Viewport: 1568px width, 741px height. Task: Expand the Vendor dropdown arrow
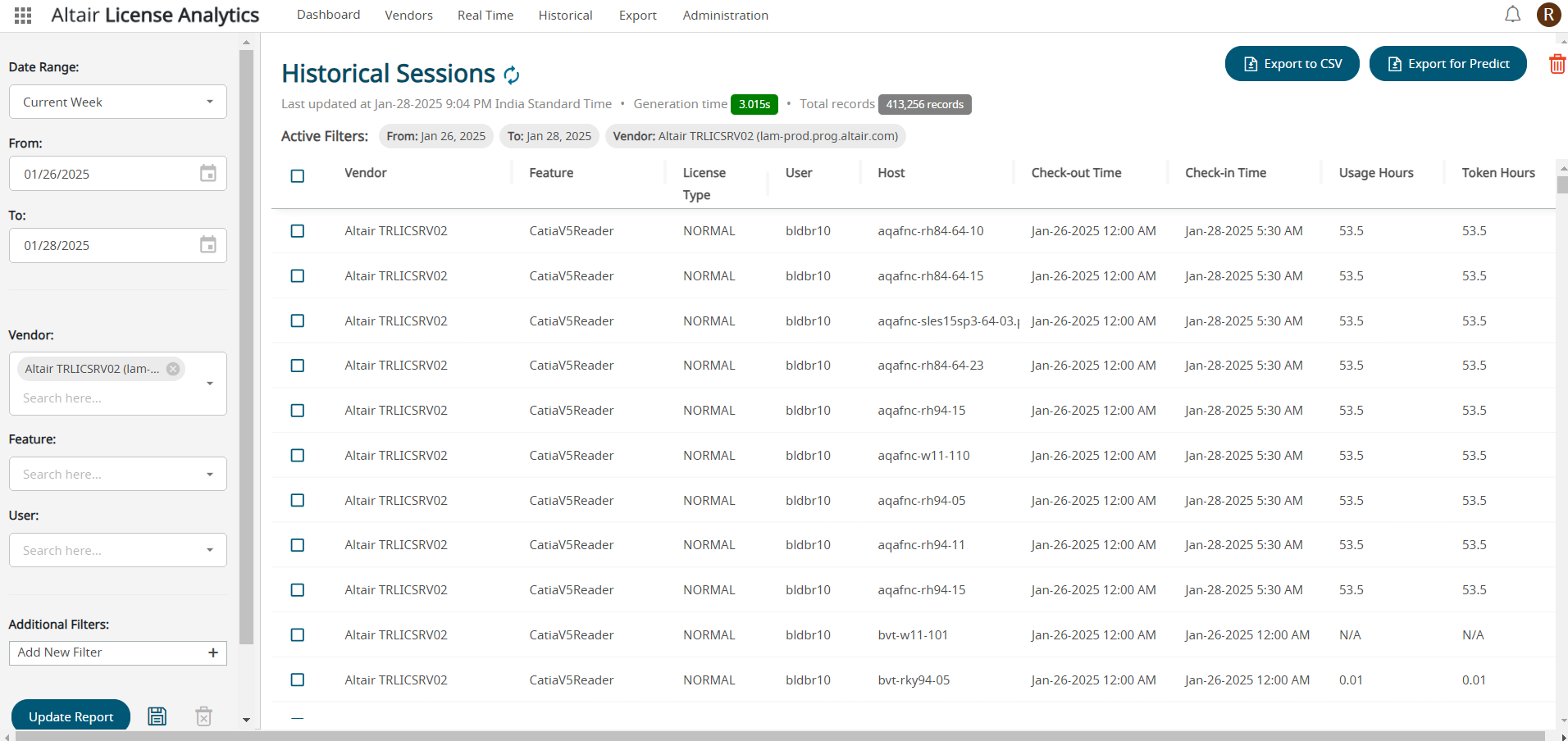tap(210, 384)
